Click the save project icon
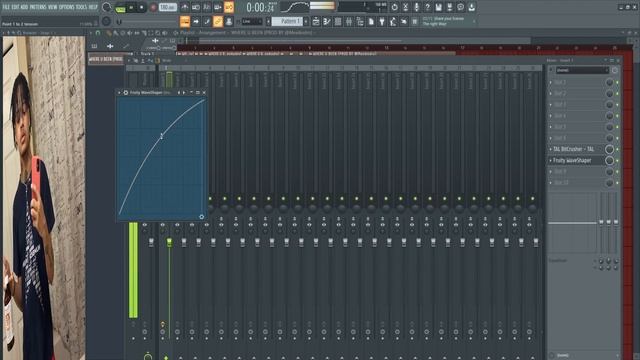 pos(438,7)
